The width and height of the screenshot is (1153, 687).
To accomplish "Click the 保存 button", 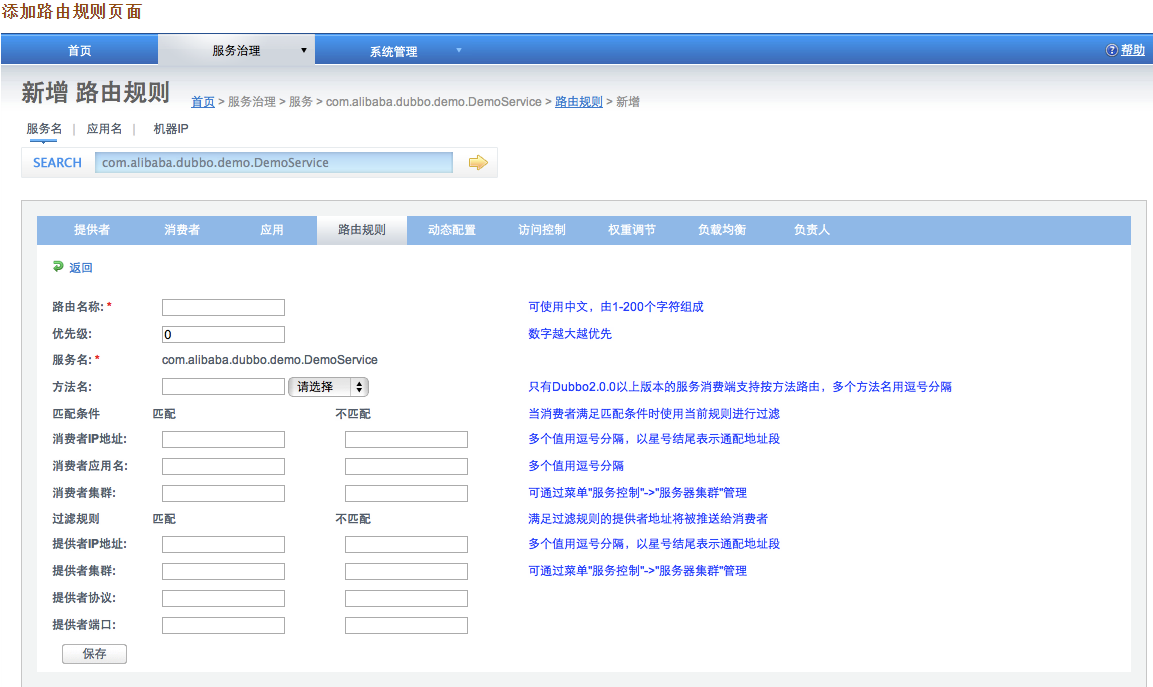I will pyautogui.click(x=94, y=654).
